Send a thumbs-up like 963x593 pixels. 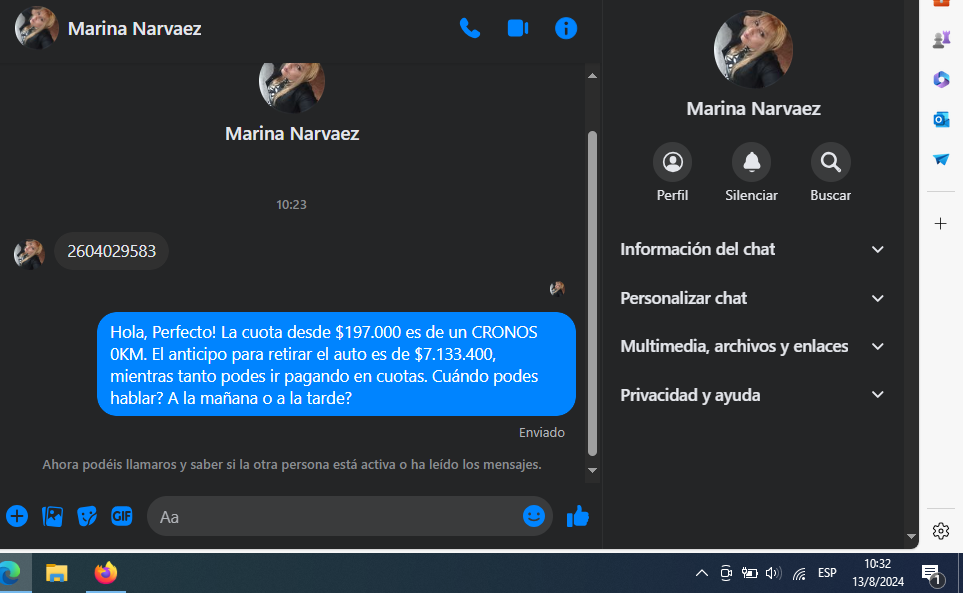578,516
